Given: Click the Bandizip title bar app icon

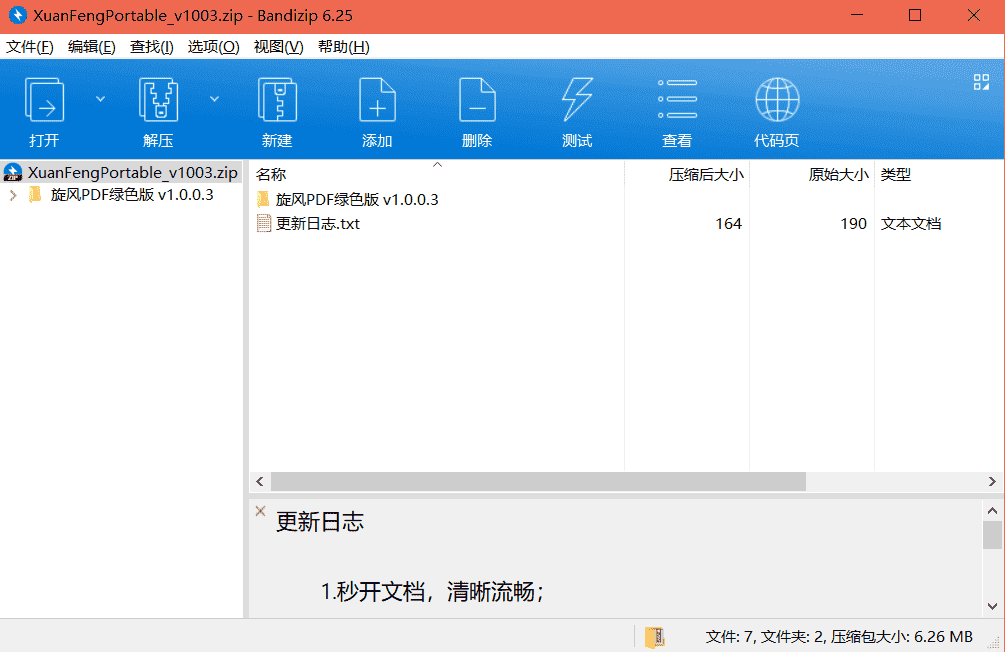Looking at the screenshot, I should point(17,15).
